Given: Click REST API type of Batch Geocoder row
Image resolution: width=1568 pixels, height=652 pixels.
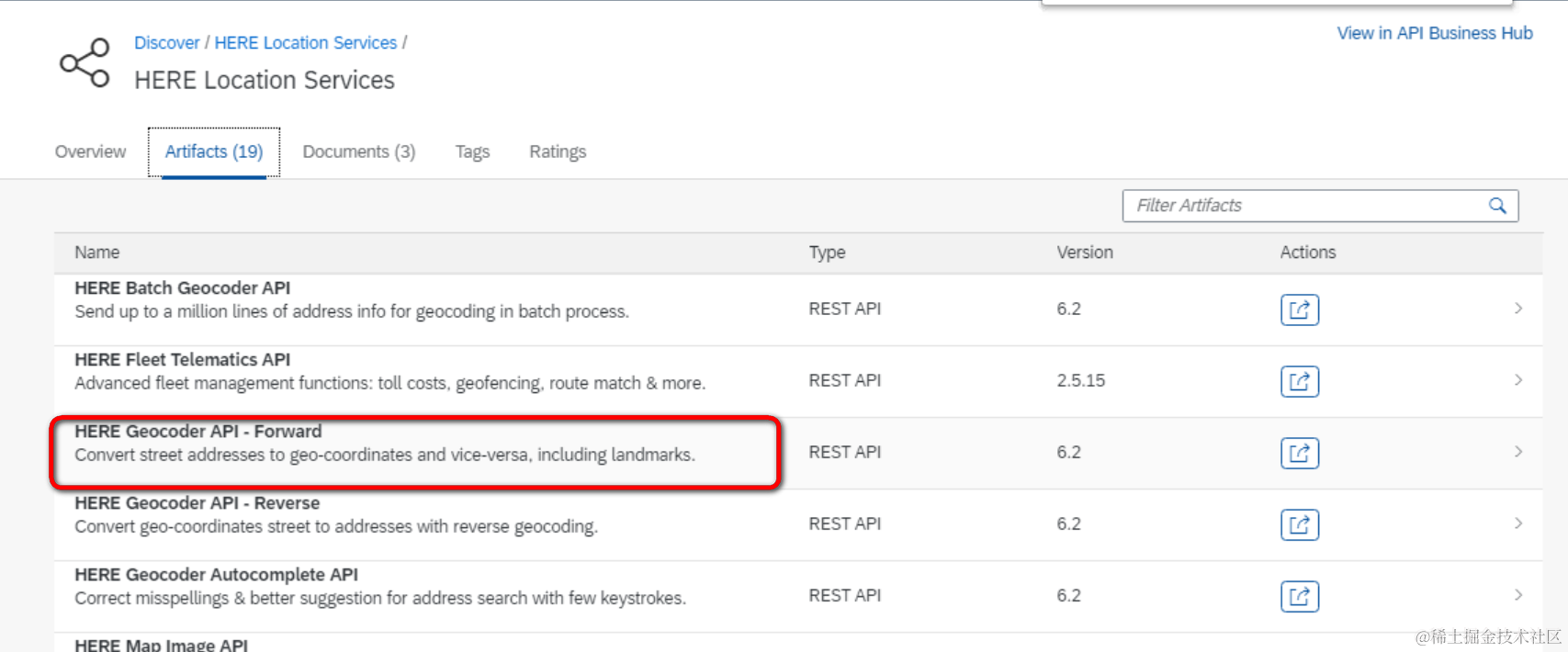Looking at the screenshot, I should point(845,309).
